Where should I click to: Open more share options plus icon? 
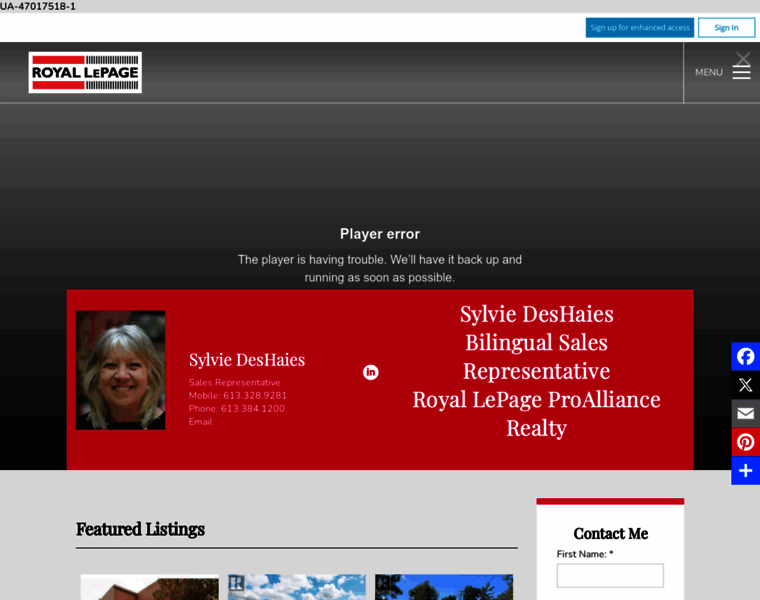(745, 471)
